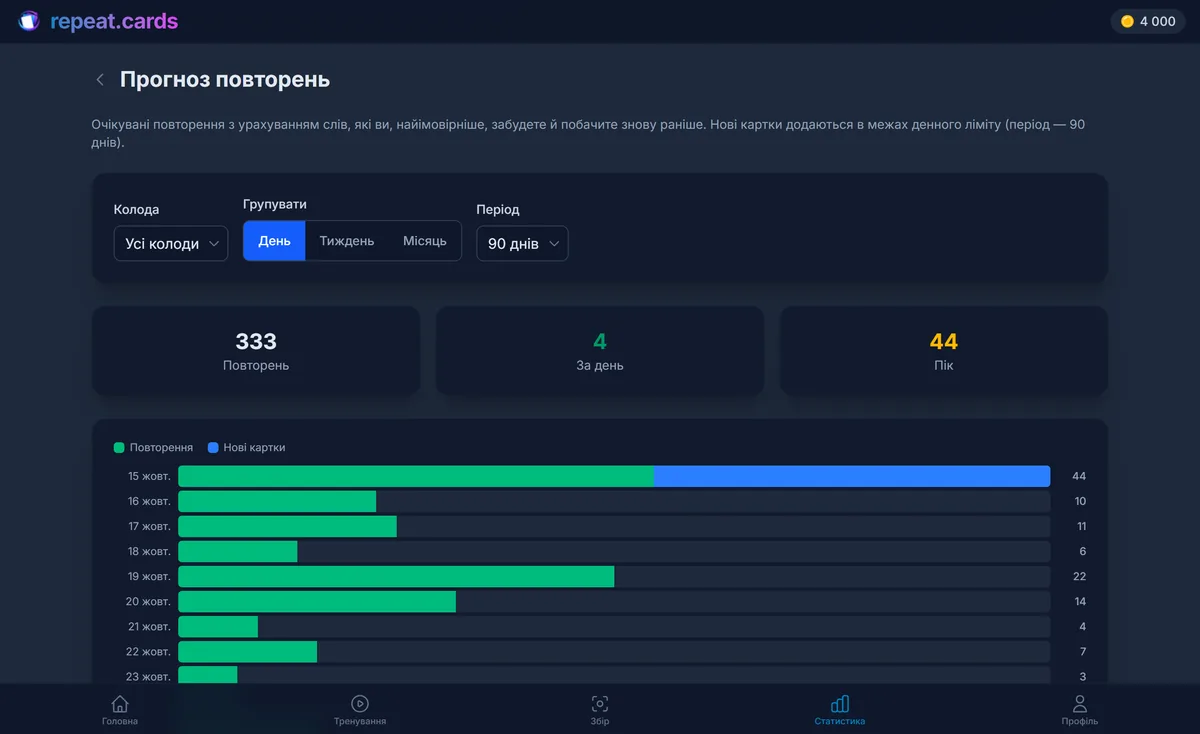The height and width of the screenshot is (734, 1200).
Task: Click the value 22 beside 19 жовт. bar
Action: tap(1079, 576)
